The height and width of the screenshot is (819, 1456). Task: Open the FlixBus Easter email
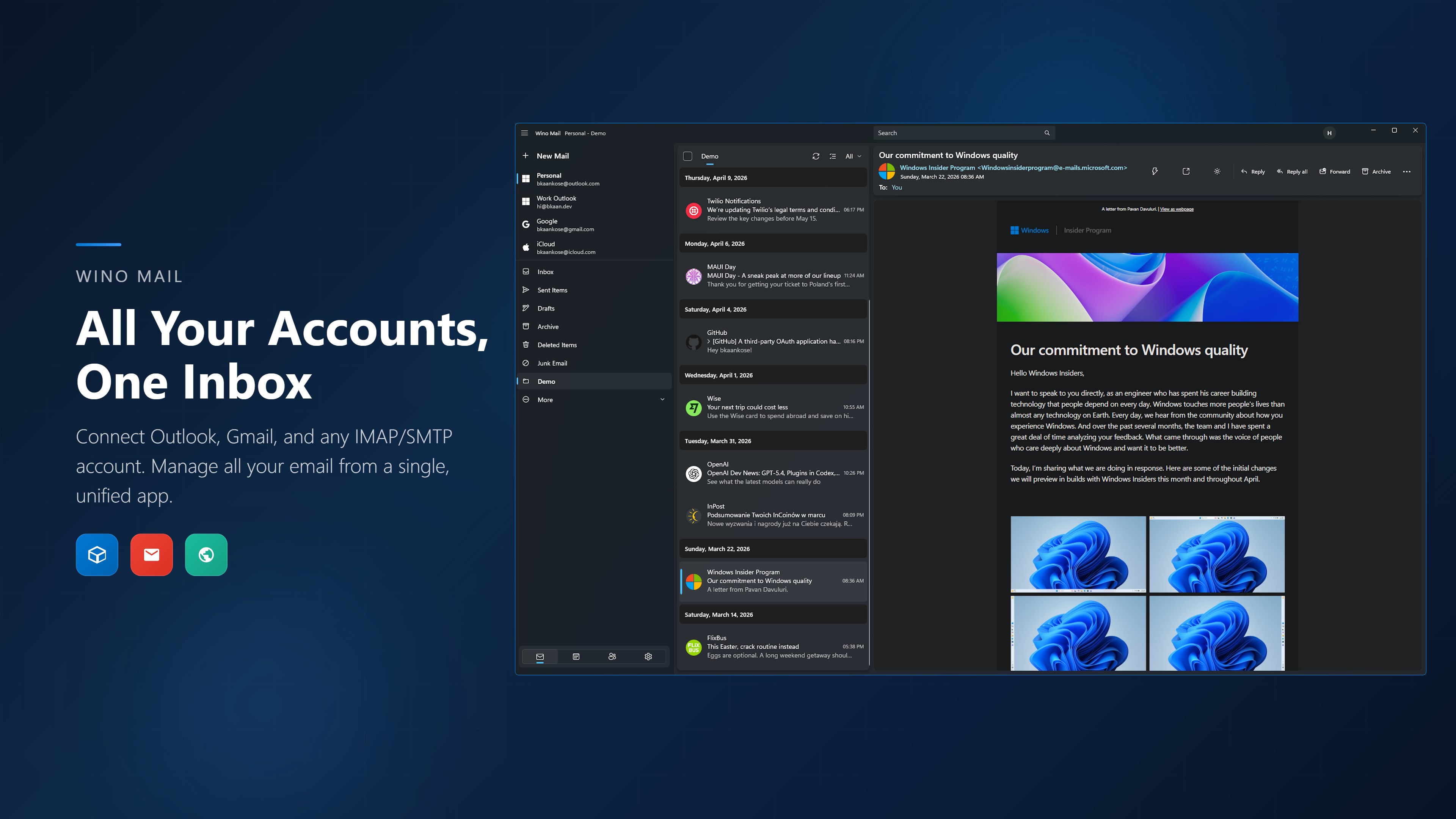coord(773,646)
